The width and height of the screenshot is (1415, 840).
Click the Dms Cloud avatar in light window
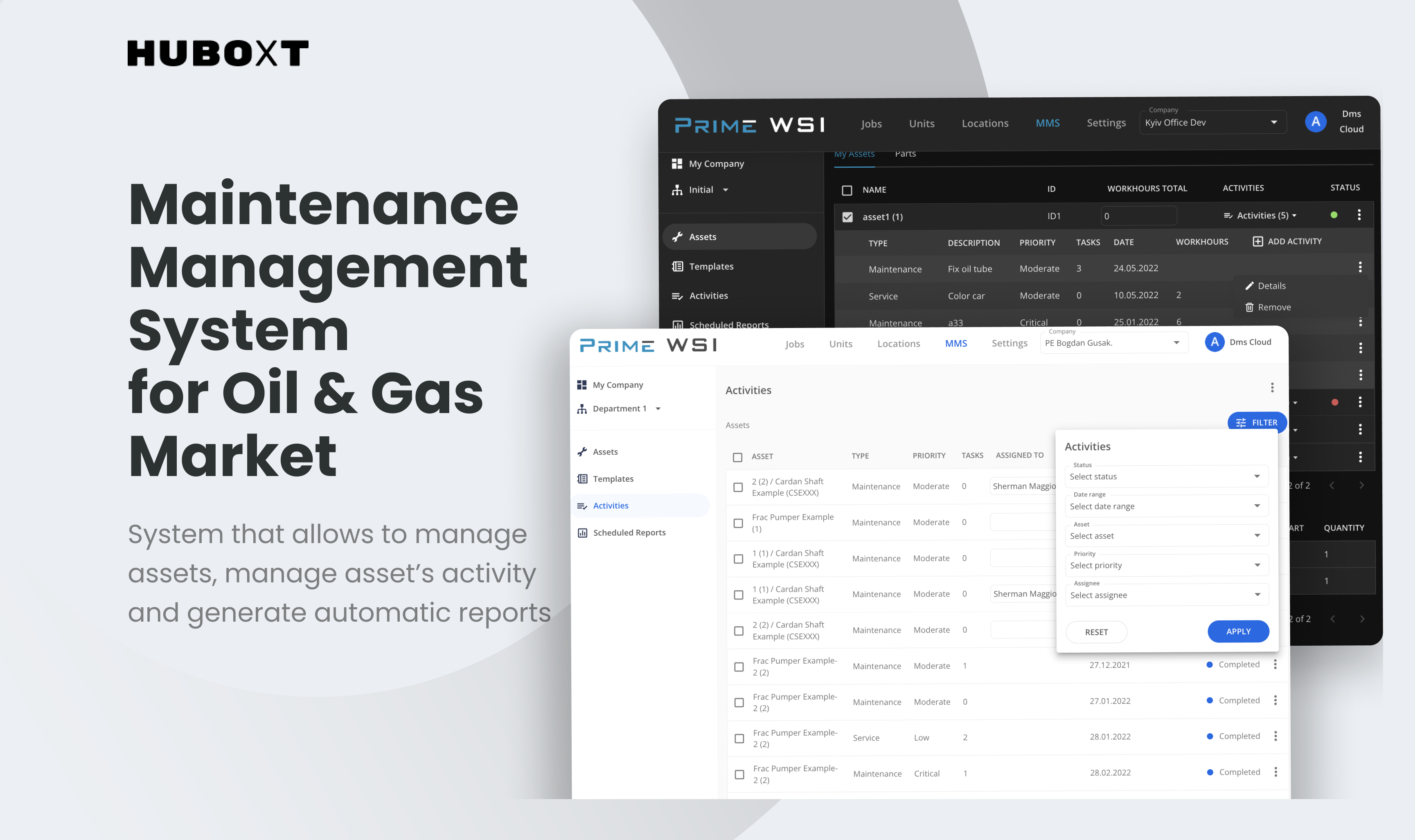click(1214, 342)
